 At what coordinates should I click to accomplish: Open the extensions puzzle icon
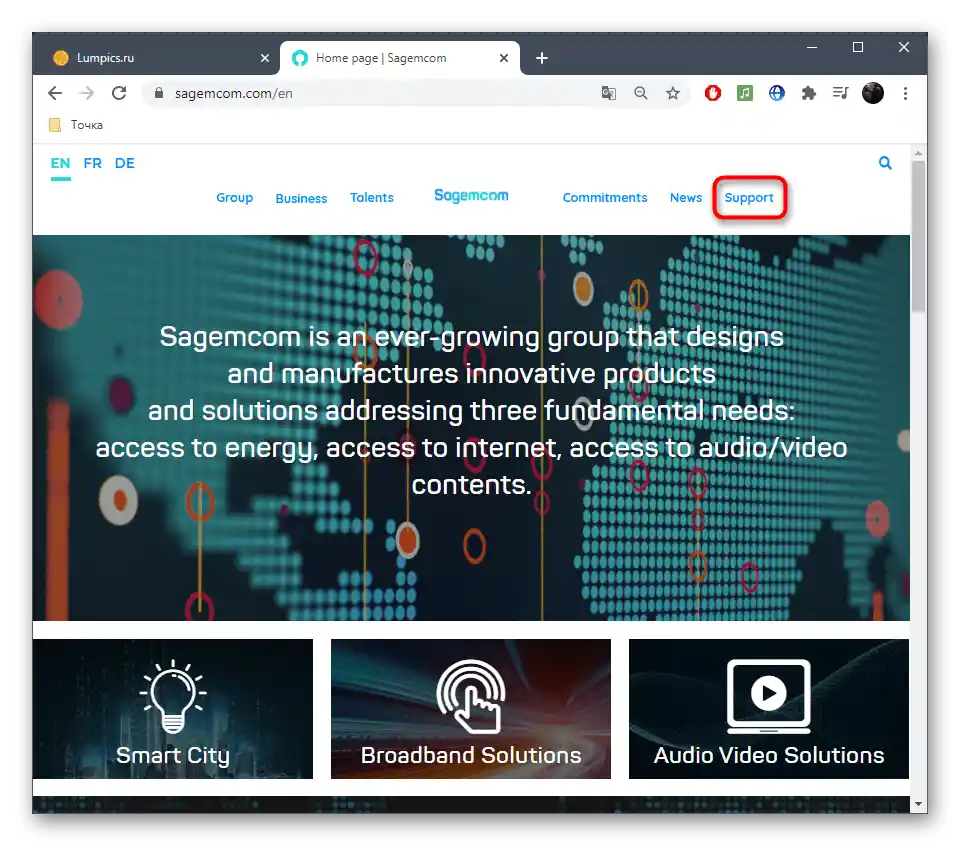[809, 93]
